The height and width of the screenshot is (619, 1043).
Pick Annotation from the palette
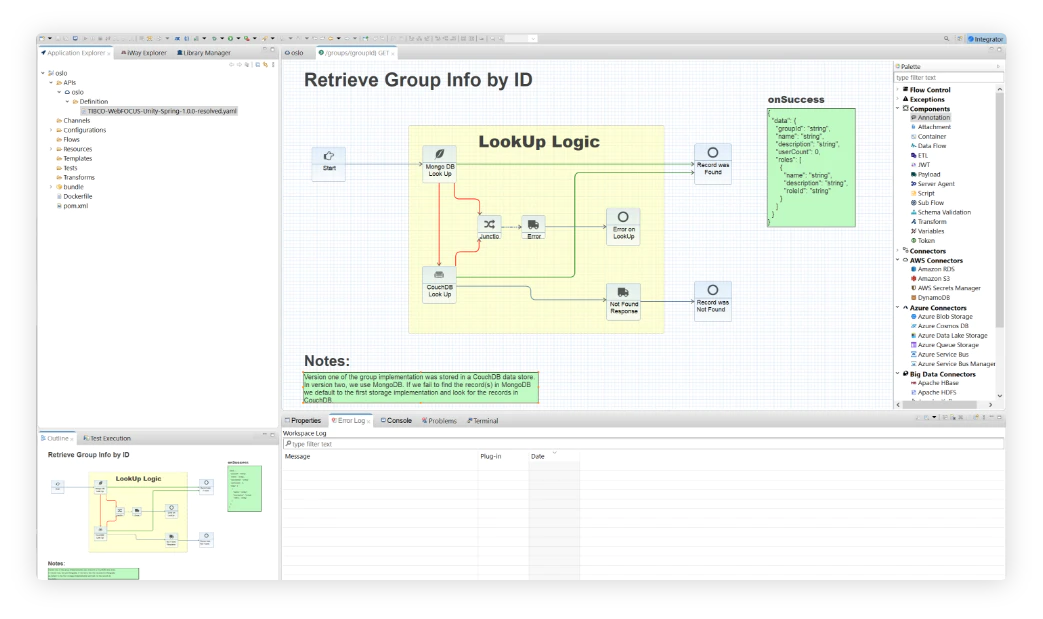(933, 118)
